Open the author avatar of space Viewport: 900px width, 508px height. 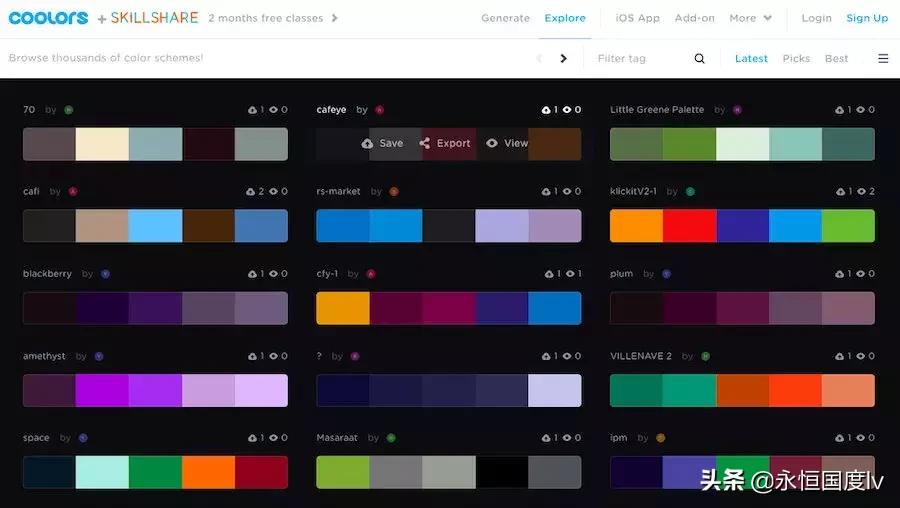tap(83, 438)
